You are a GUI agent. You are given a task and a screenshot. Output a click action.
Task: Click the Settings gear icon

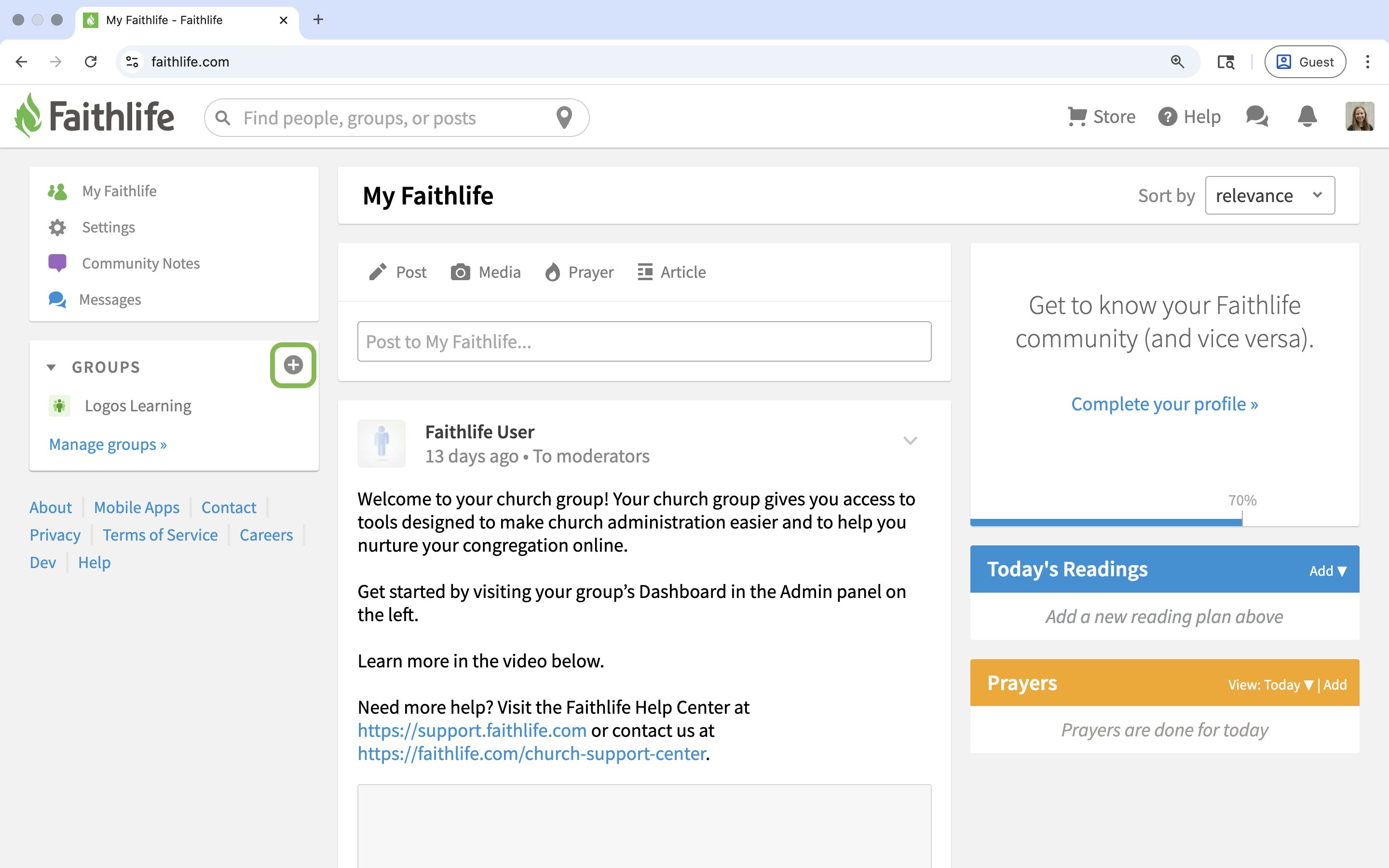pyautogui.click(x=57, y=227)
